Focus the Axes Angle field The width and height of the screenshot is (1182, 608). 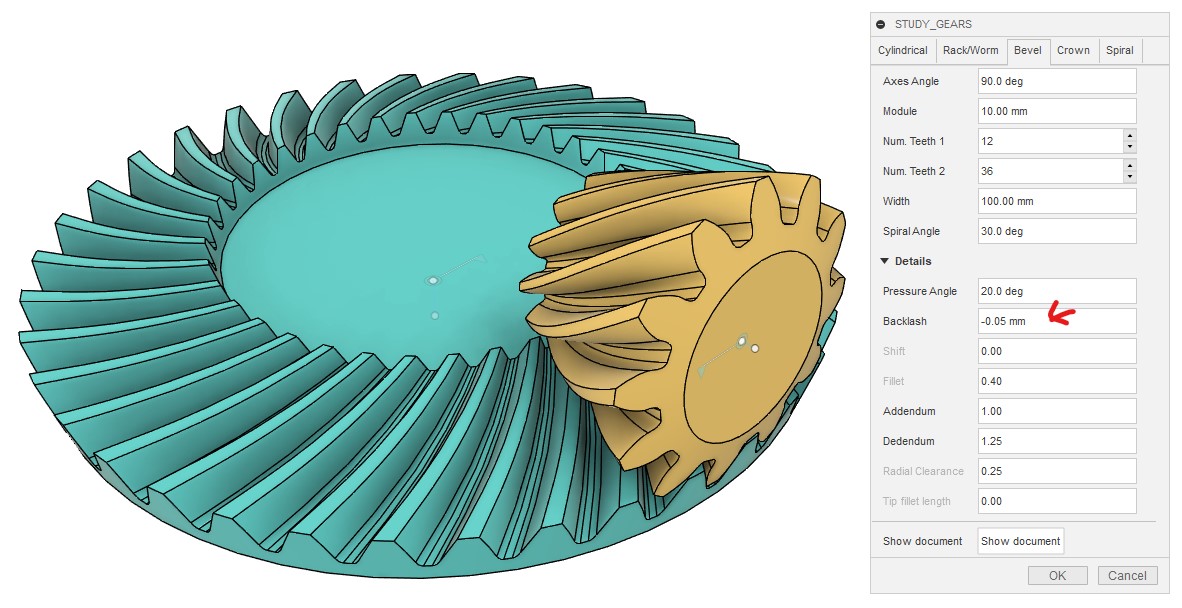(1056, 81)
